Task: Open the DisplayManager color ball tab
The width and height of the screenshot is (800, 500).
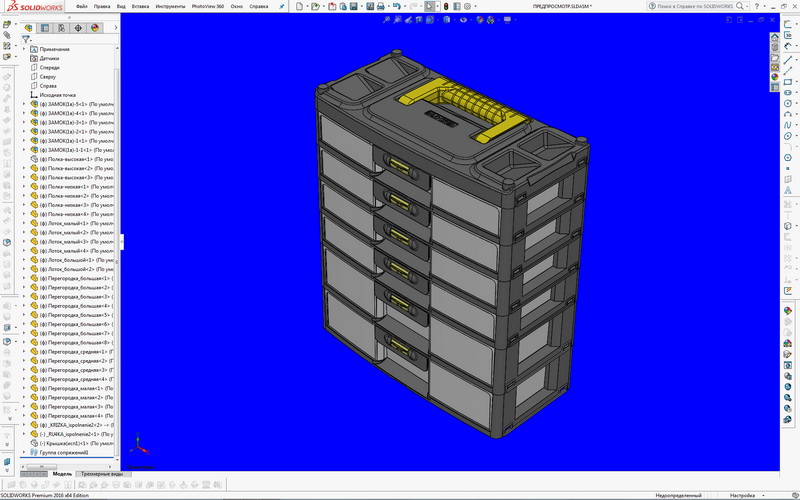Action: click(94, 28)
